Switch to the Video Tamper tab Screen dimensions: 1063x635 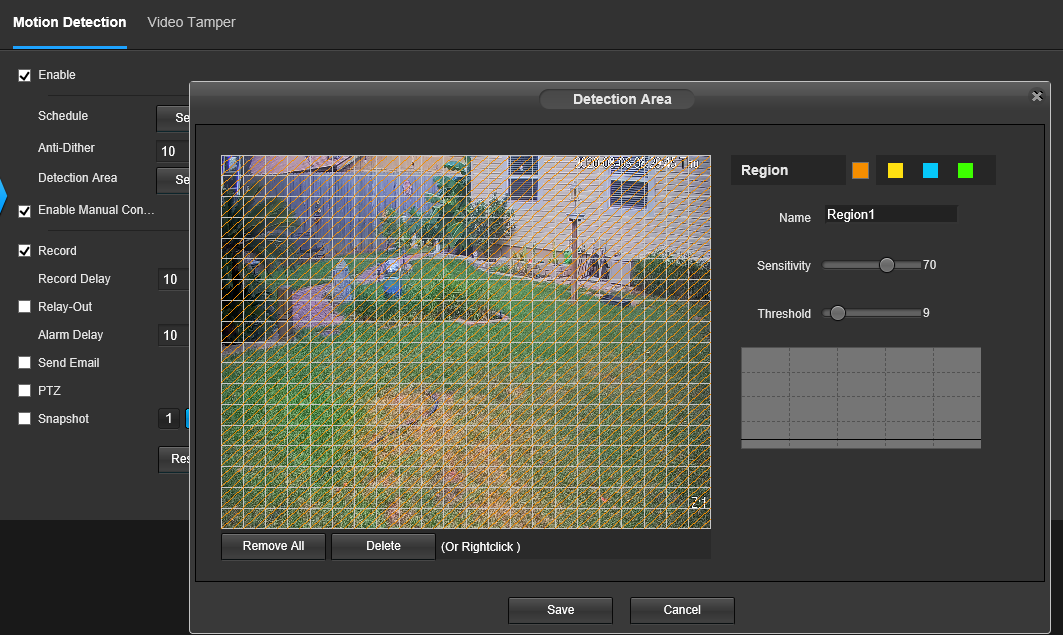tap(191, 22)
